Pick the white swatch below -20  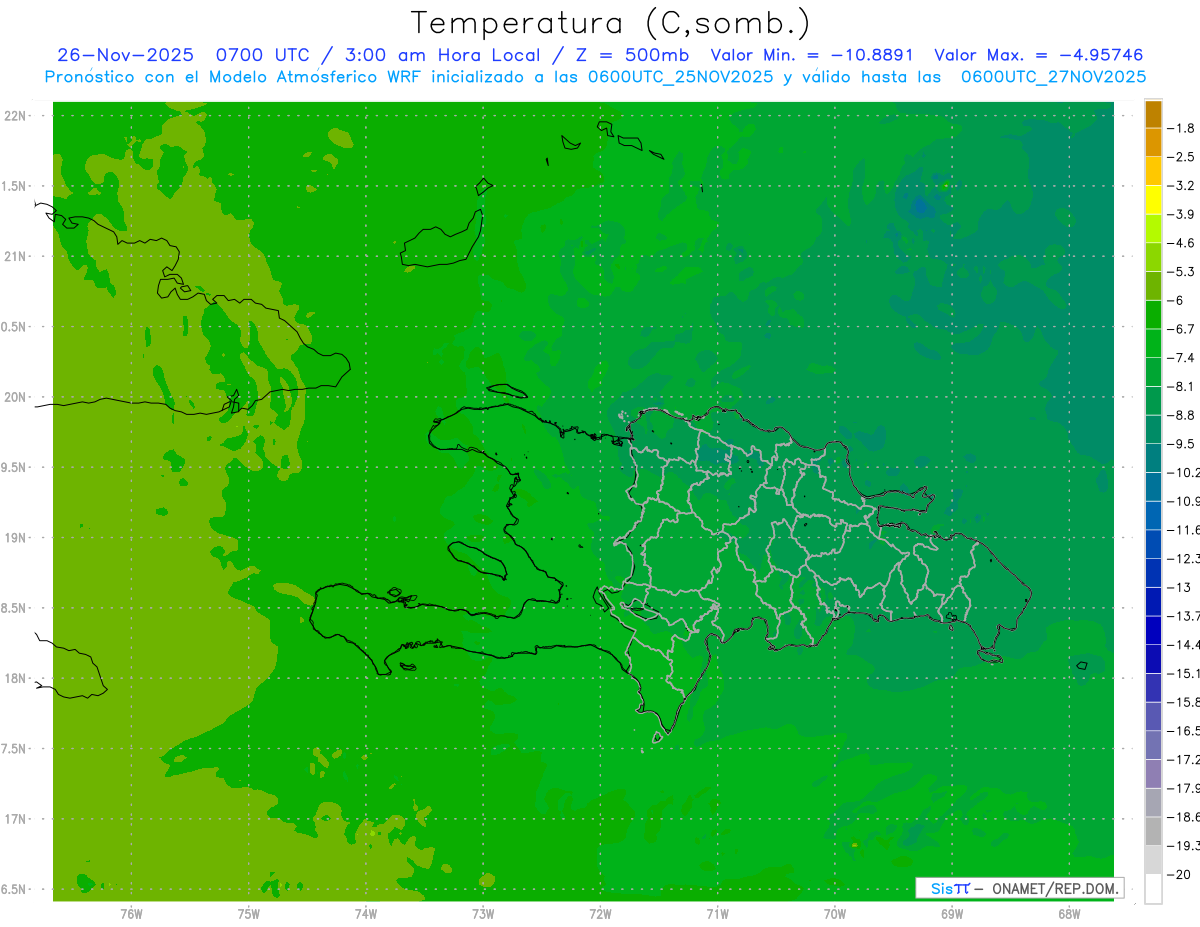(1153, 889)
